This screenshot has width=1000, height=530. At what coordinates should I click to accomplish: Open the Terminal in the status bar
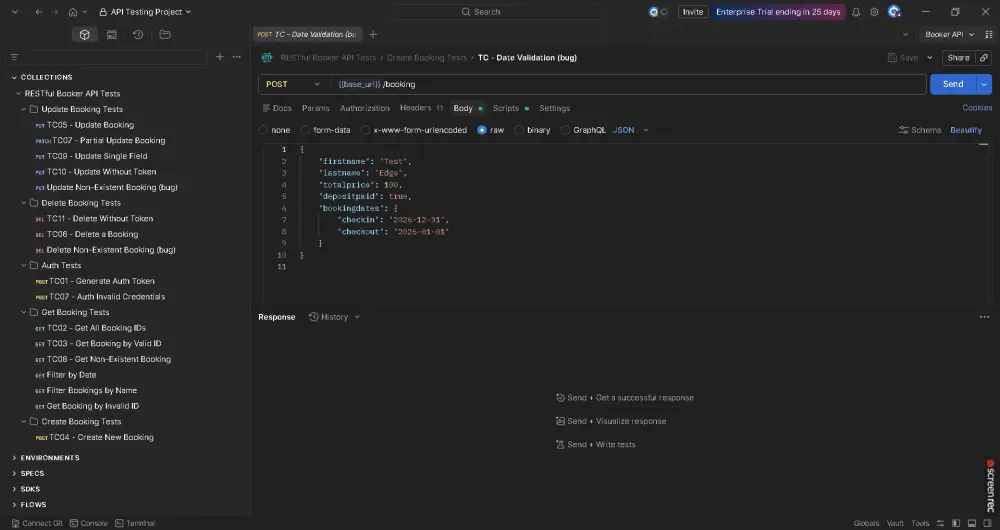pyautogui.click(x=135, y=523)
